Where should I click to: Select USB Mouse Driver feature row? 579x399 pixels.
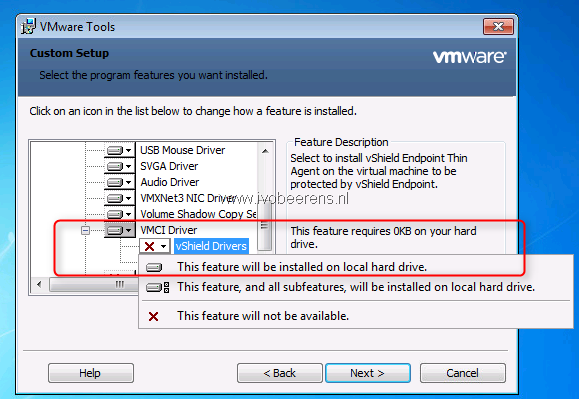(x=182, y=150)
